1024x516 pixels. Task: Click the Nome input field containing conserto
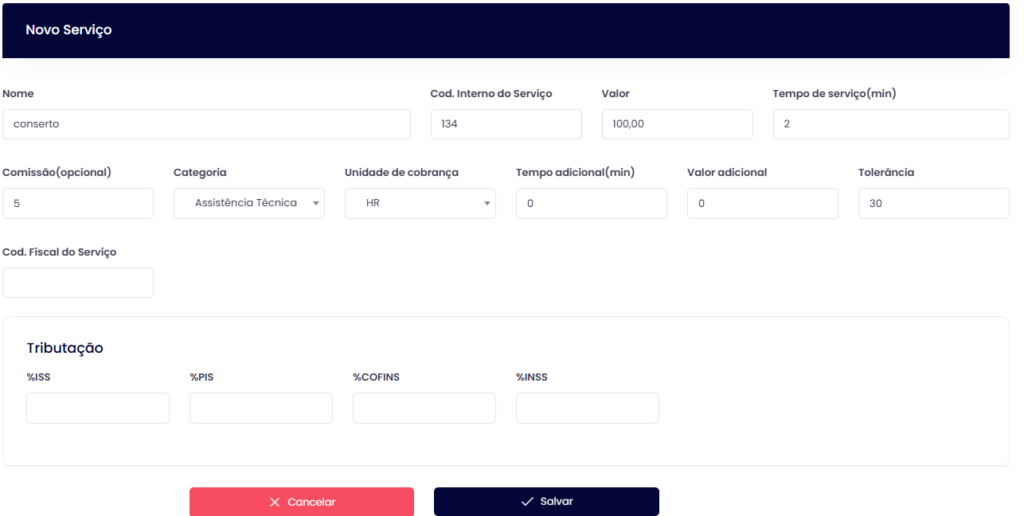(206, 124)
